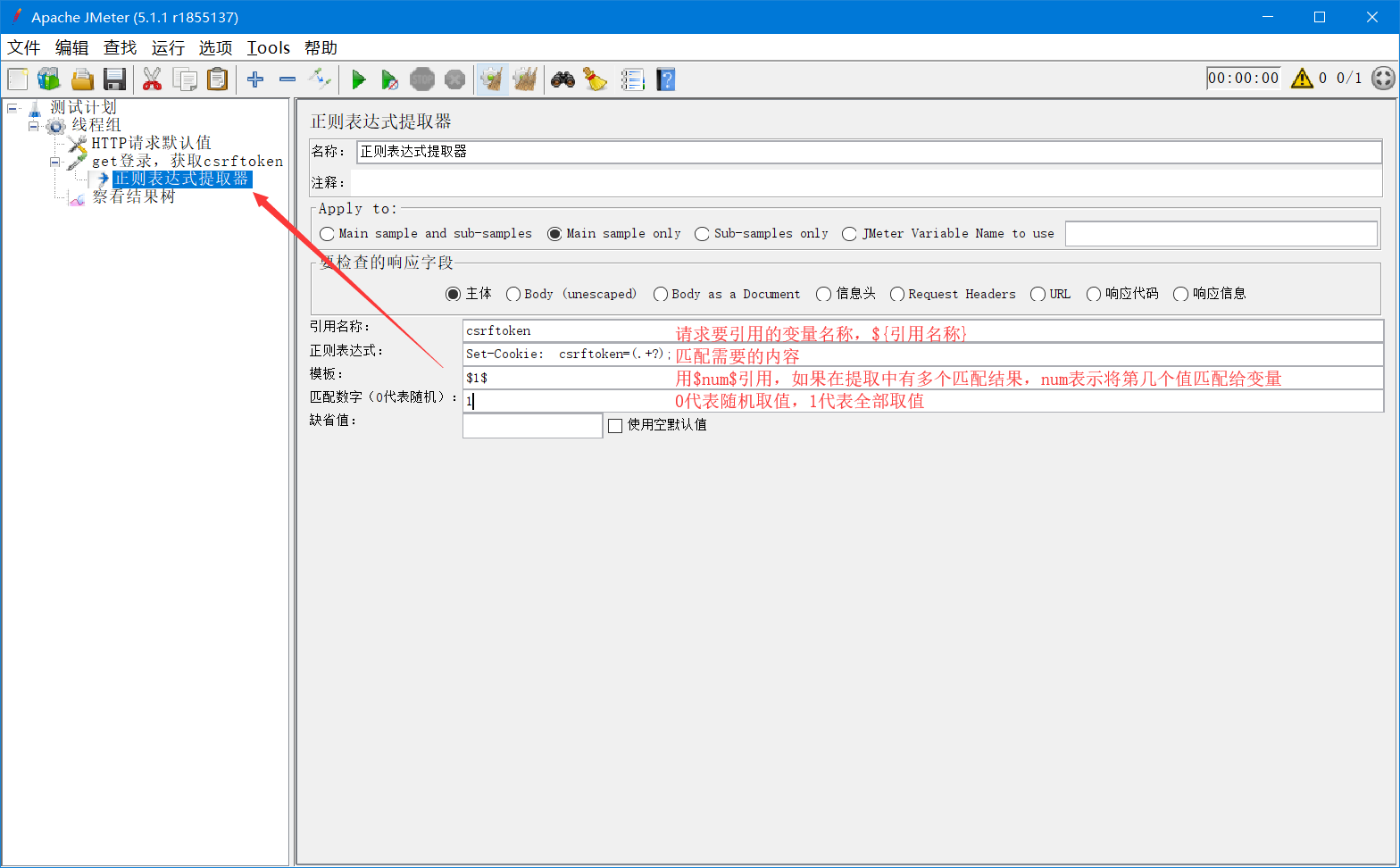Open Search with the binoculars icon
The image size is (1400, 868).
pos(562,79)
